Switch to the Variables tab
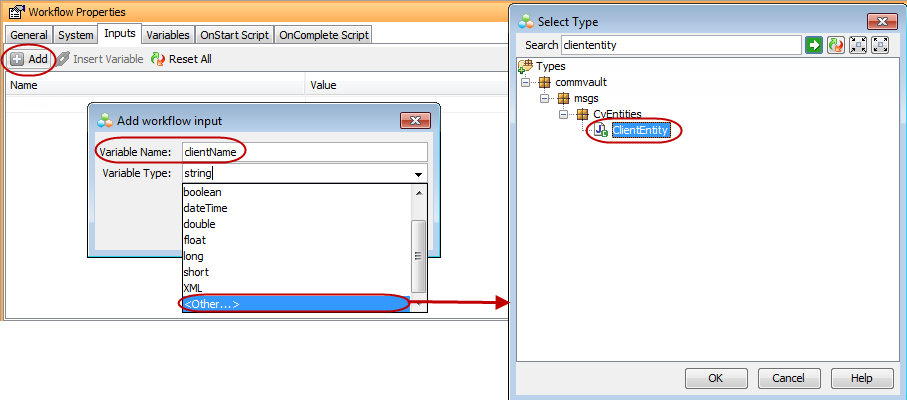Viewport: 907px width, 400px height. click(167, 34)
